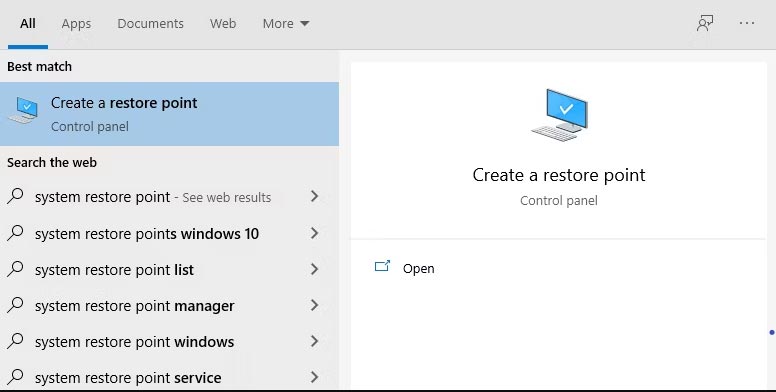Click the Open action in preview pane
Image resolution: width=776 pixels, height=392 pixels.
point(418,268)
